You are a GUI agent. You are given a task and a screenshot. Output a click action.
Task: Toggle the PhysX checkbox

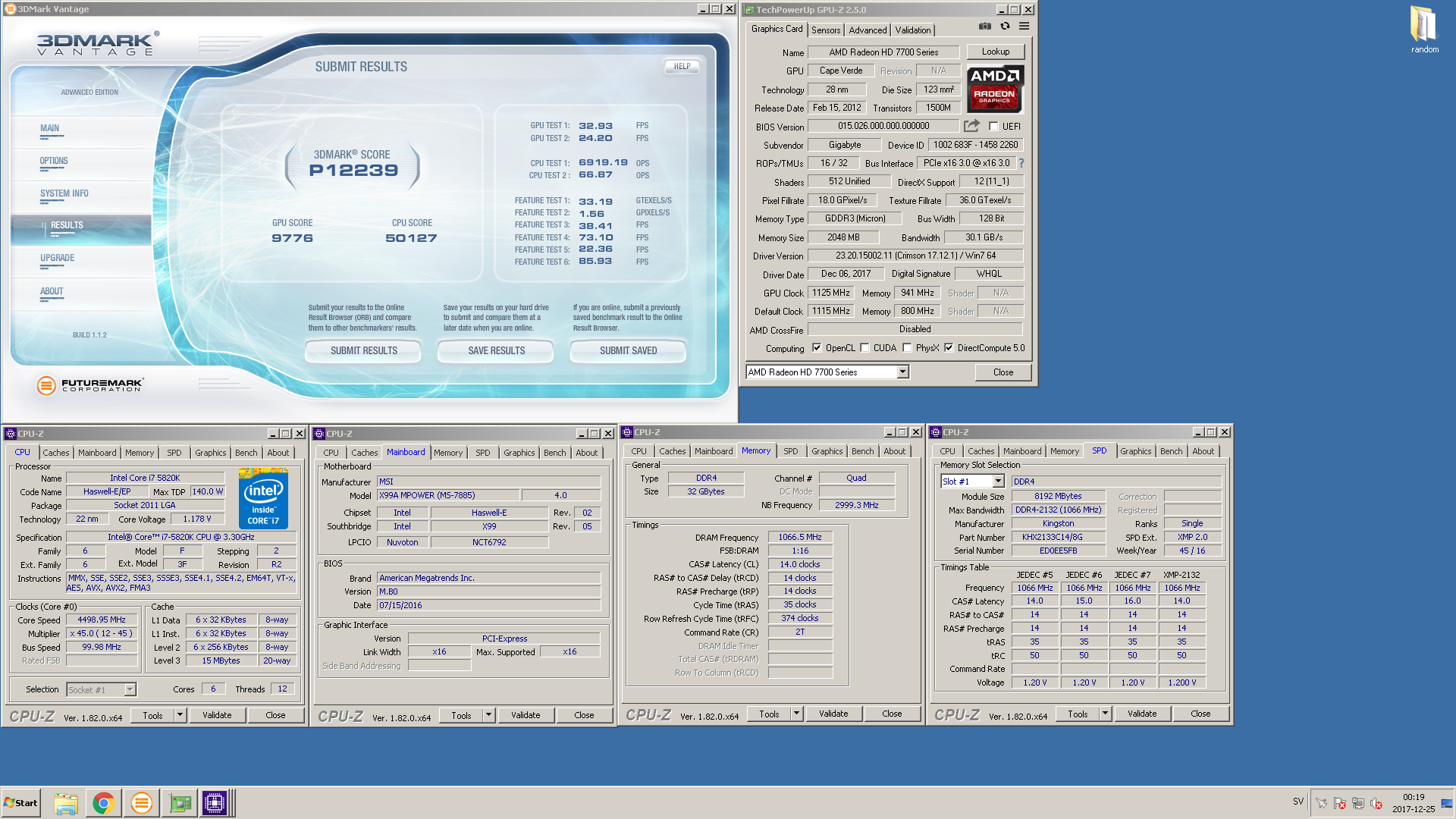point(907,348)
